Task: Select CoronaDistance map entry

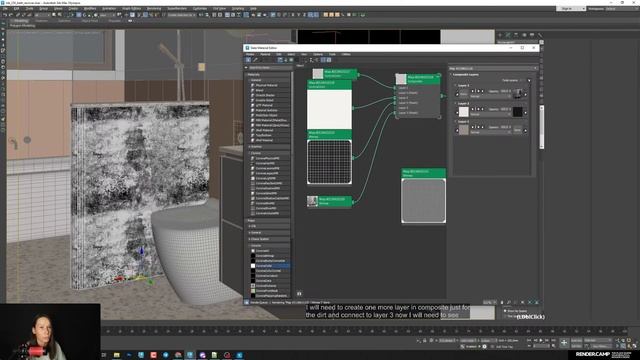Action: pyautogui.click(x=270, y=286)
